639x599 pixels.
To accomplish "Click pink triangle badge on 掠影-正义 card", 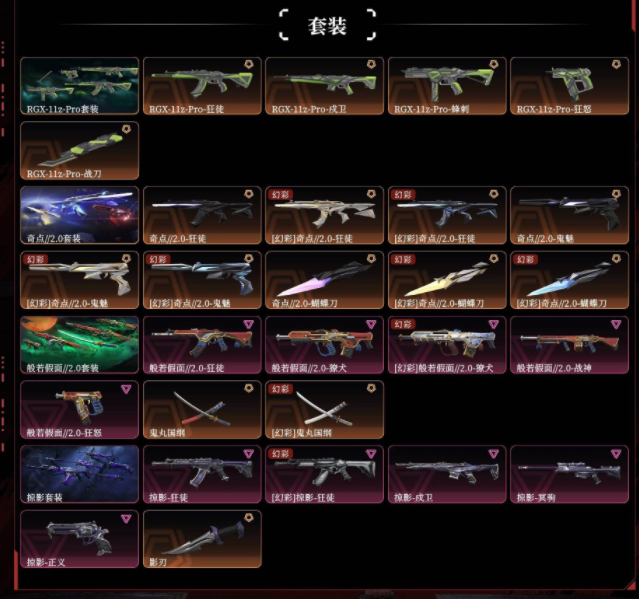I will tap(126, 518).
